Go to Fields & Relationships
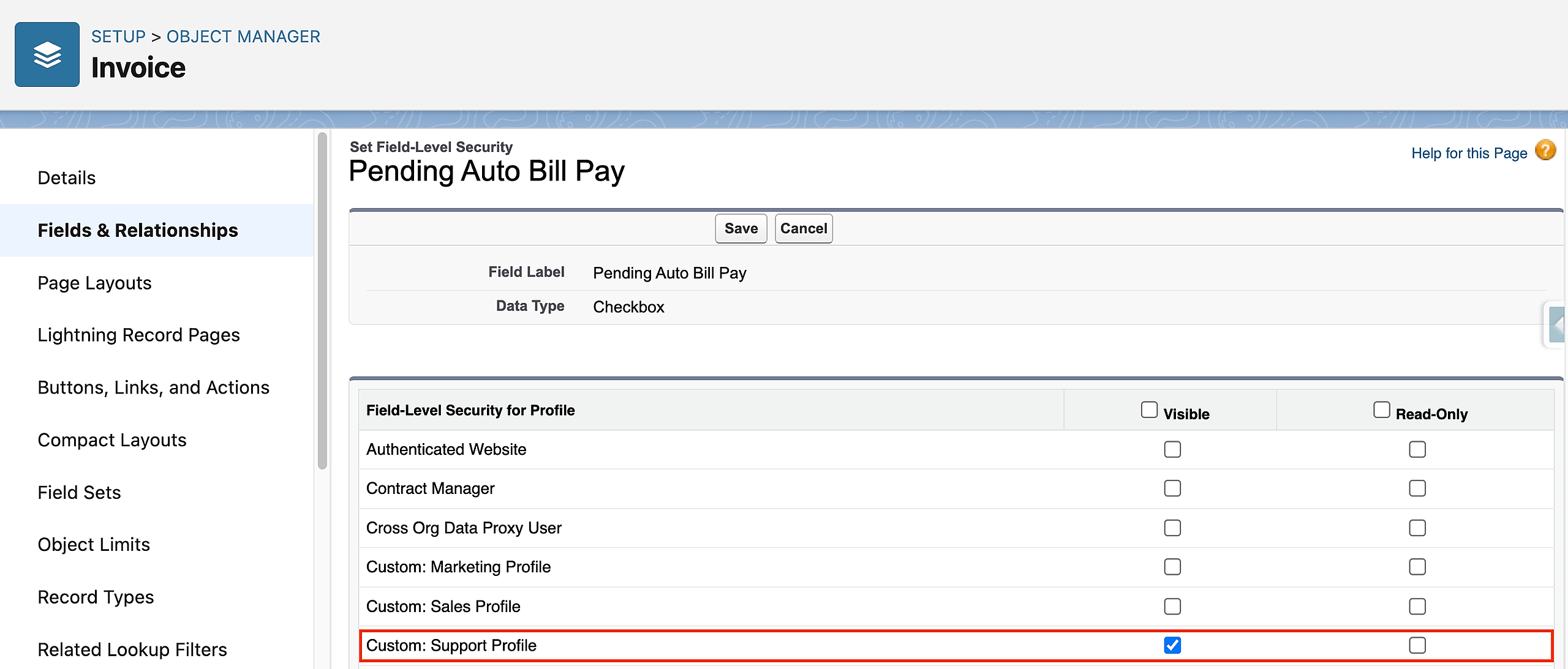Screen dimensions: 1568x669 point(138,230)
